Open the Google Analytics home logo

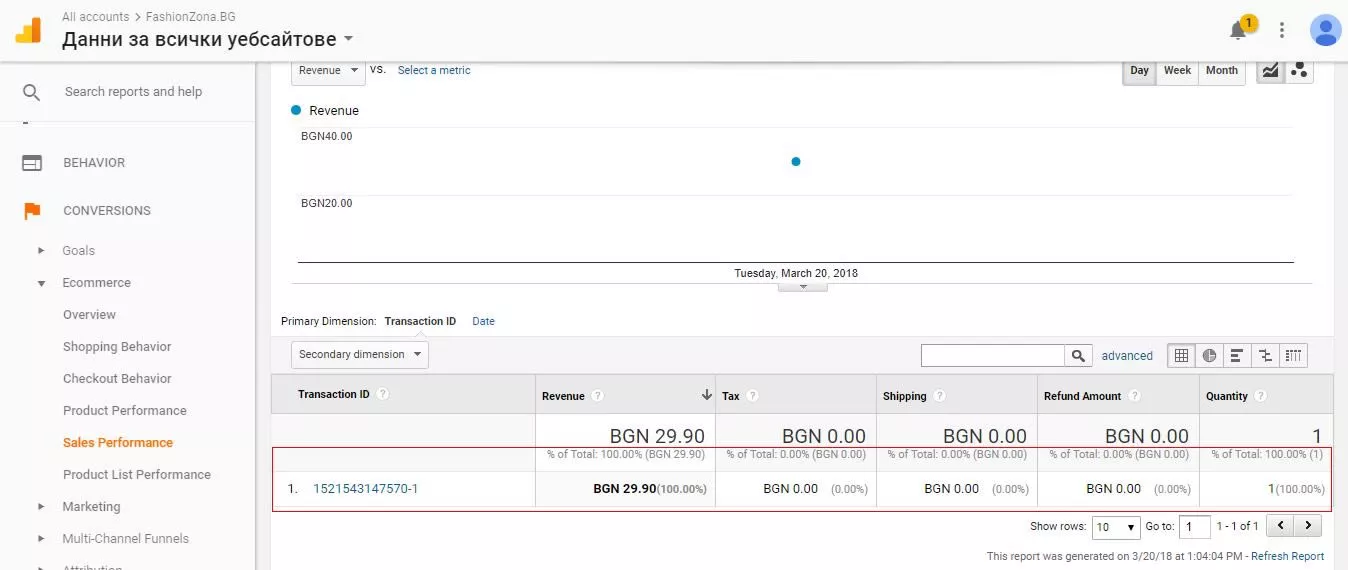coord(29,29)
